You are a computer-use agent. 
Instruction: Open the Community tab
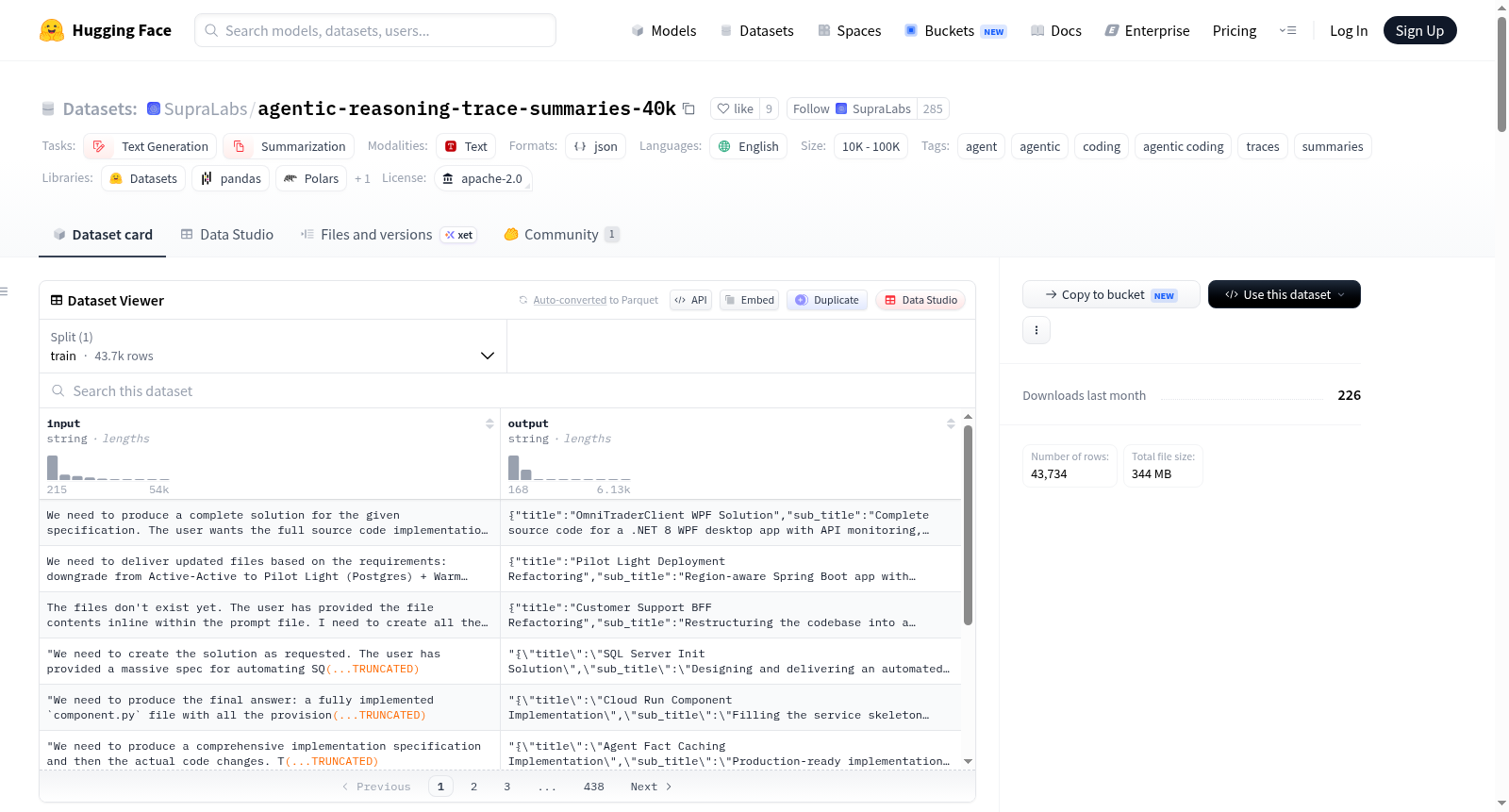561,235
